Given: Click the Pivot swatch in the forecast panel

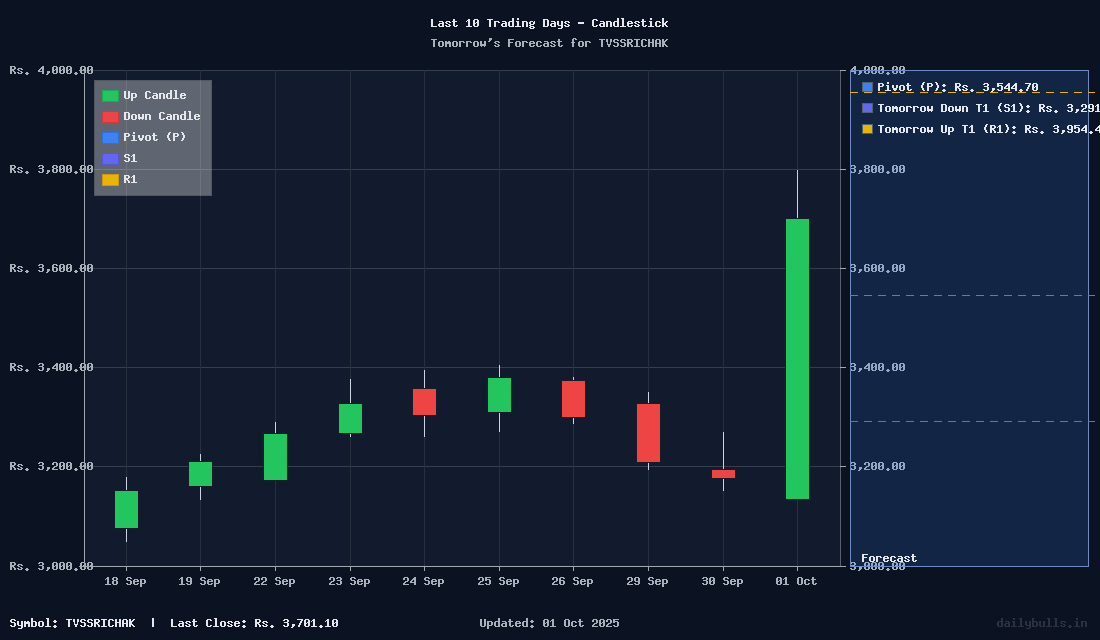Looking at the screenshot, I should 867,88.
